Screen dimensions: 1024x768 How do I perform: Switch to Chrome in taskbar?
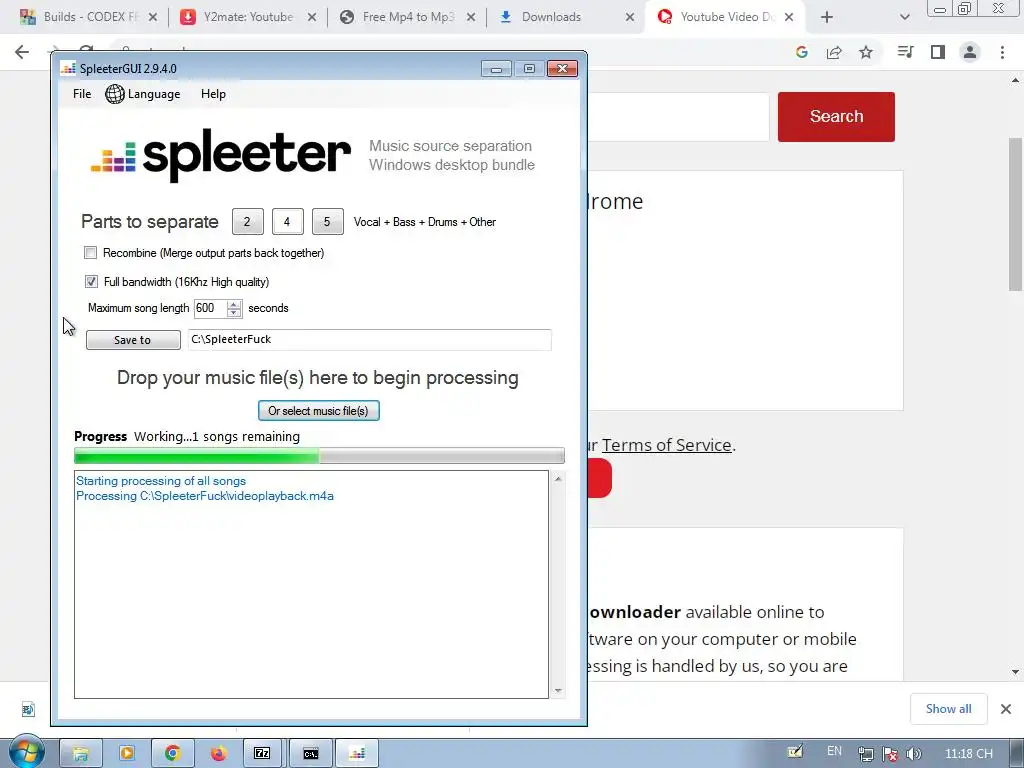[x=172, y=754]
